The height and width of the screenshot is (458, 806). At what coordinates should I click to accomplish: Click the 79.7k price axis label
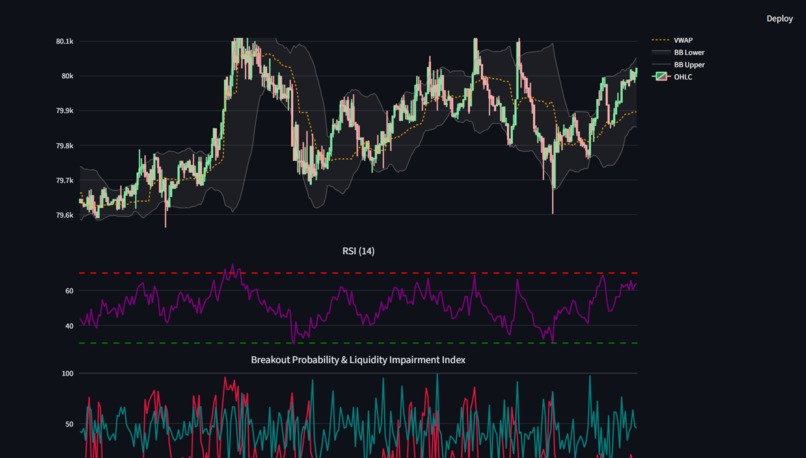pyautogui.click(x=65, y=180)
